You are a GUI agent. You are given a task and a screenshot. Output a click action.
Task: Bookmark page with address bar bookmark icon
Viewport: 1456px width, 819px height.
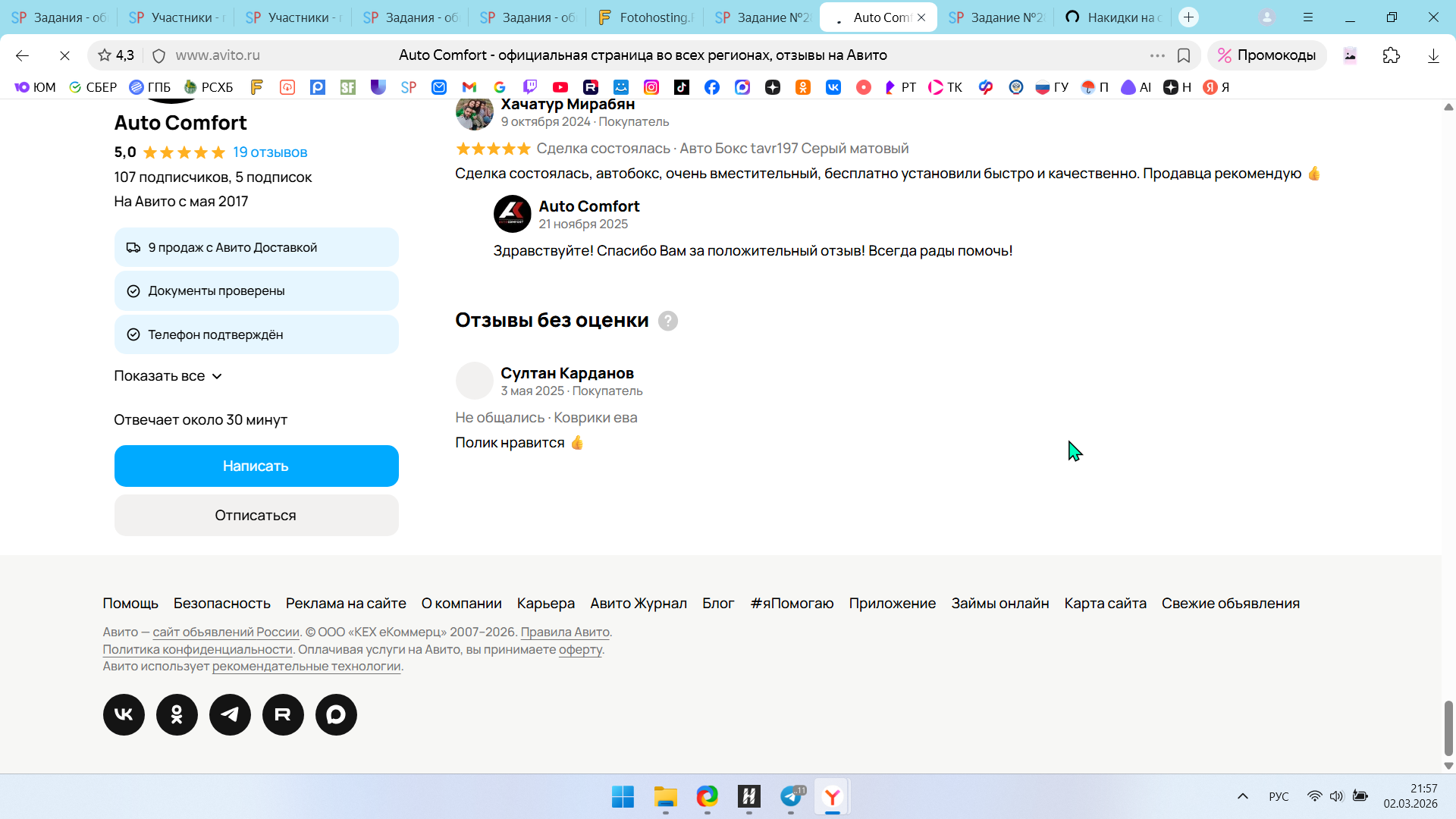(1183, 55)
